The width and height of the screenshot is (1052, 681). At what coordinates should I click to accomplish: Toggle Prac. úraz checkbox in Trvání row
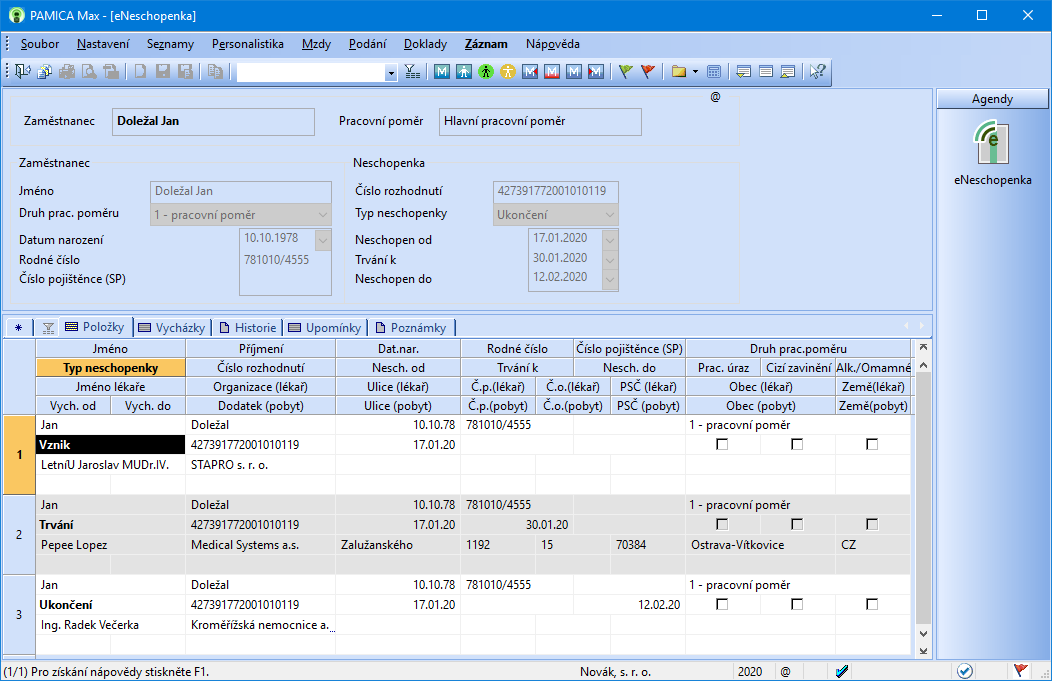[722, 524]
